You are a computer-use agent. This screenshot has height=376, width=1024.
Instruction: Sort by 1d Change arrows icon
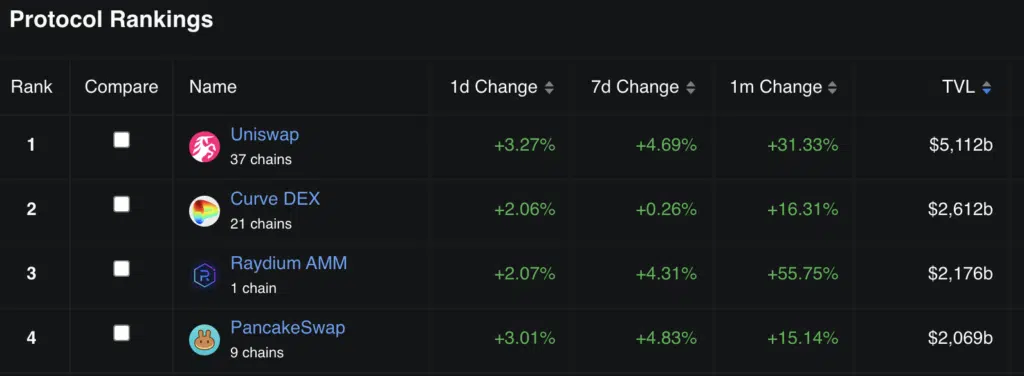pyautogui.click(x=549, y=87)
